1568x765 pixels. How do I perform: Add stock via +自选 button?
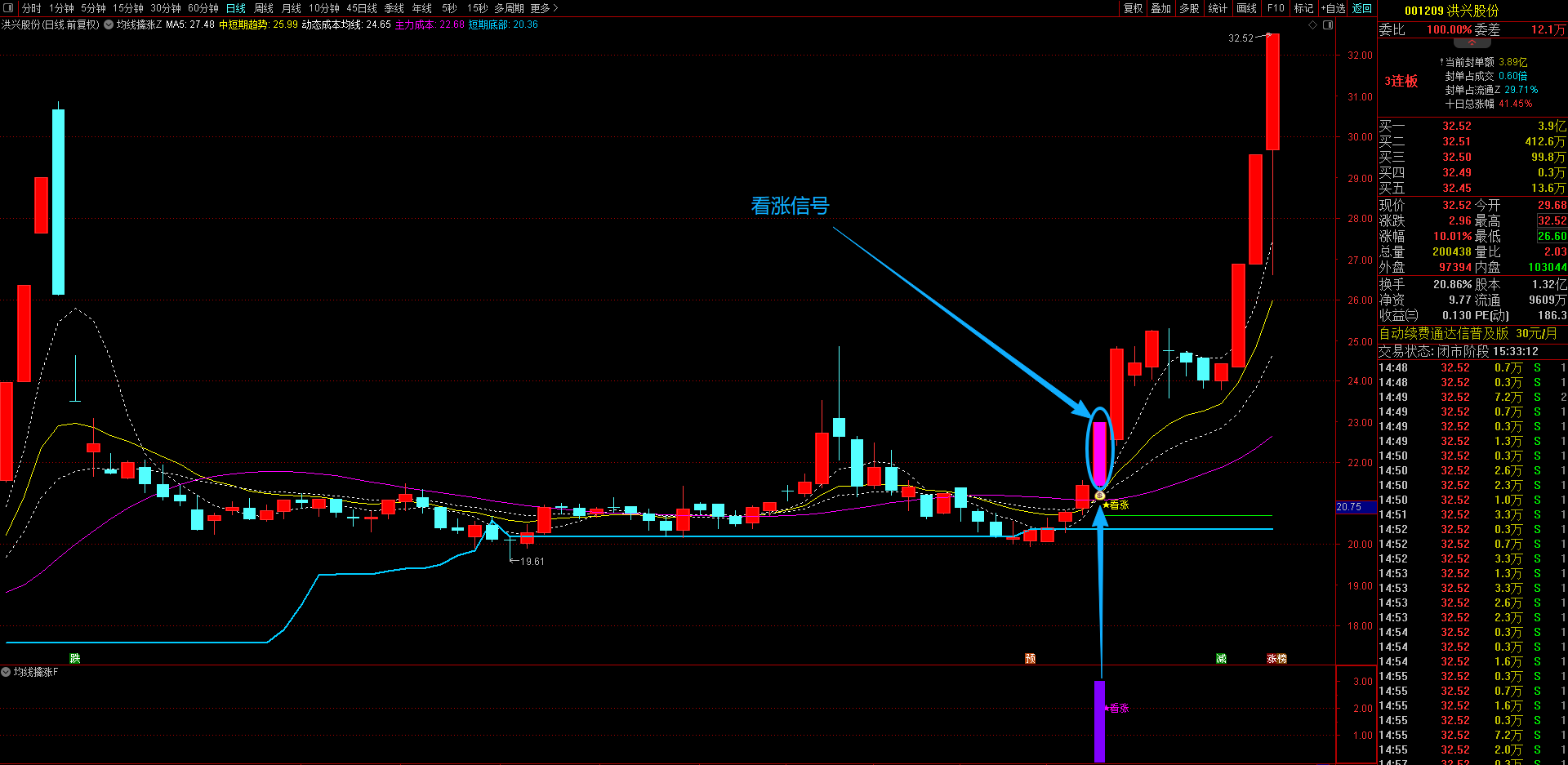1333,8
